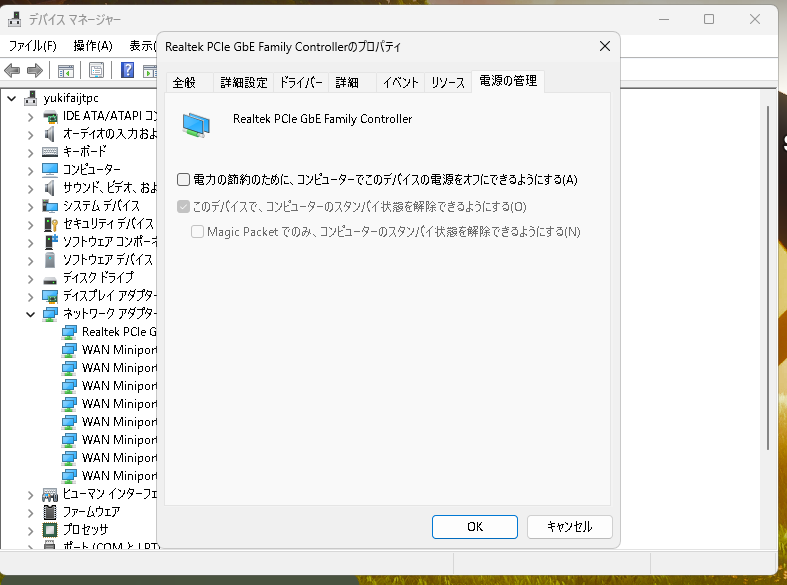Click the オーディオの入力 speaker icon
Screen dimensions: 787x585
pos(49,134)
